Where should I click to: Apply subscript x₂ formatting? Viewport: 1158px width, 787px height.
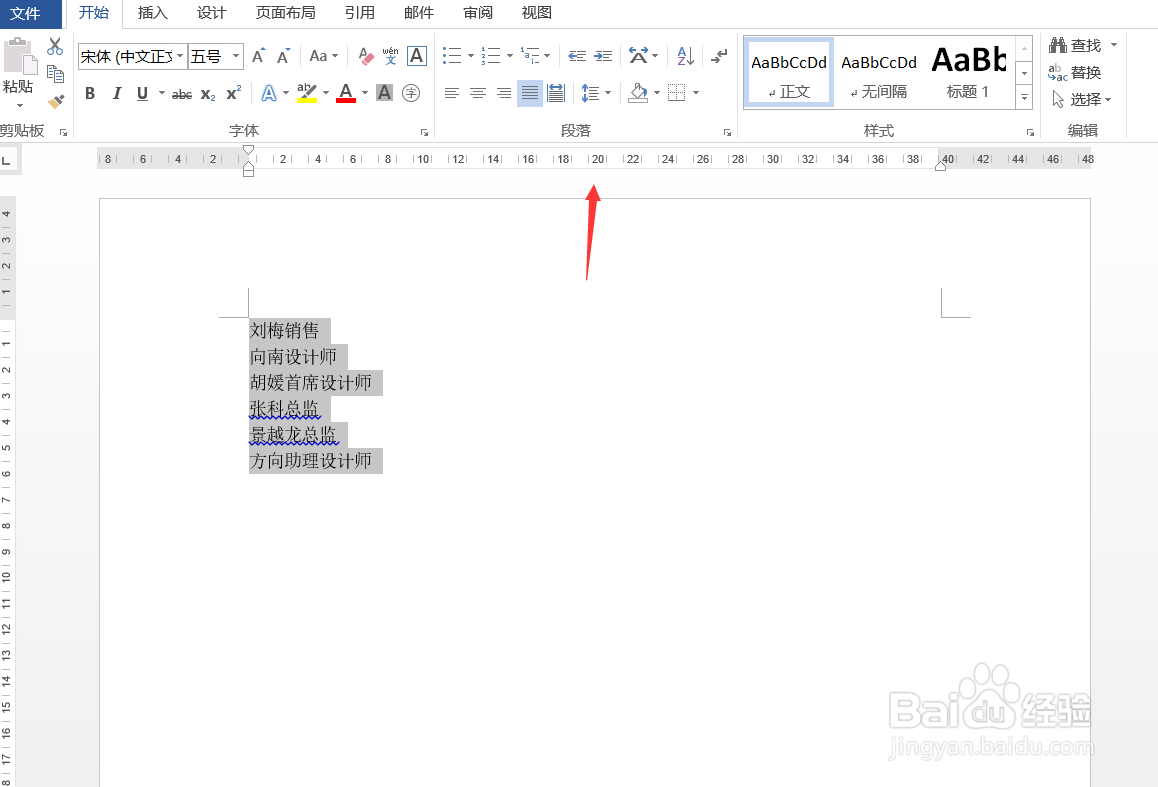pyautogui.click(x=208, y=94)
